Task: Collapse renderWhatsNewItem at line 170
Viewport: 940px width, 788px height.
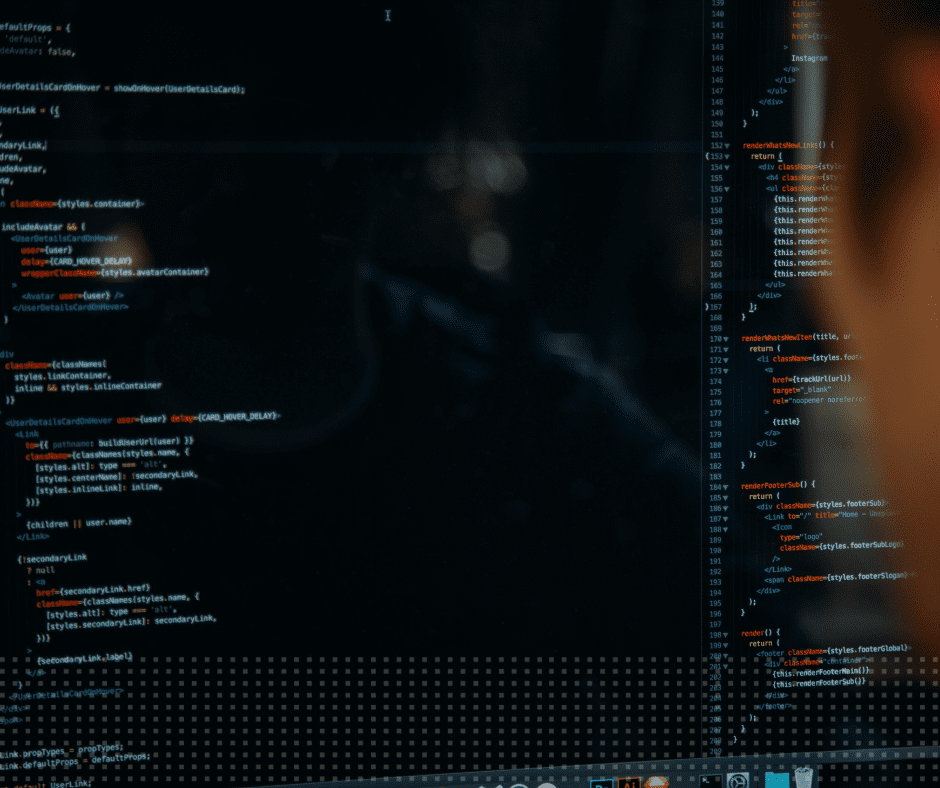Action: coord(726,339)
